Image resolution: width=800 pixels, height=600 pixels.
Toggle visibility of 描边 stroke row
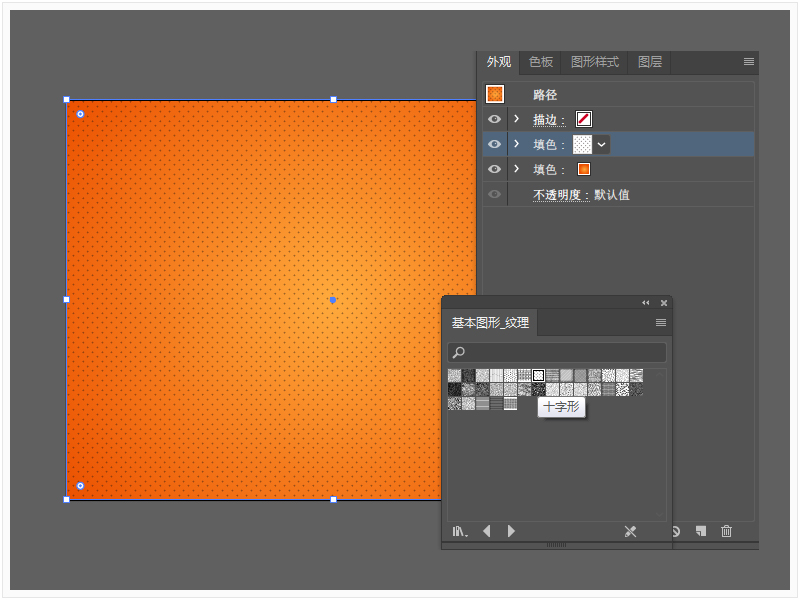(x=494, y=119)
